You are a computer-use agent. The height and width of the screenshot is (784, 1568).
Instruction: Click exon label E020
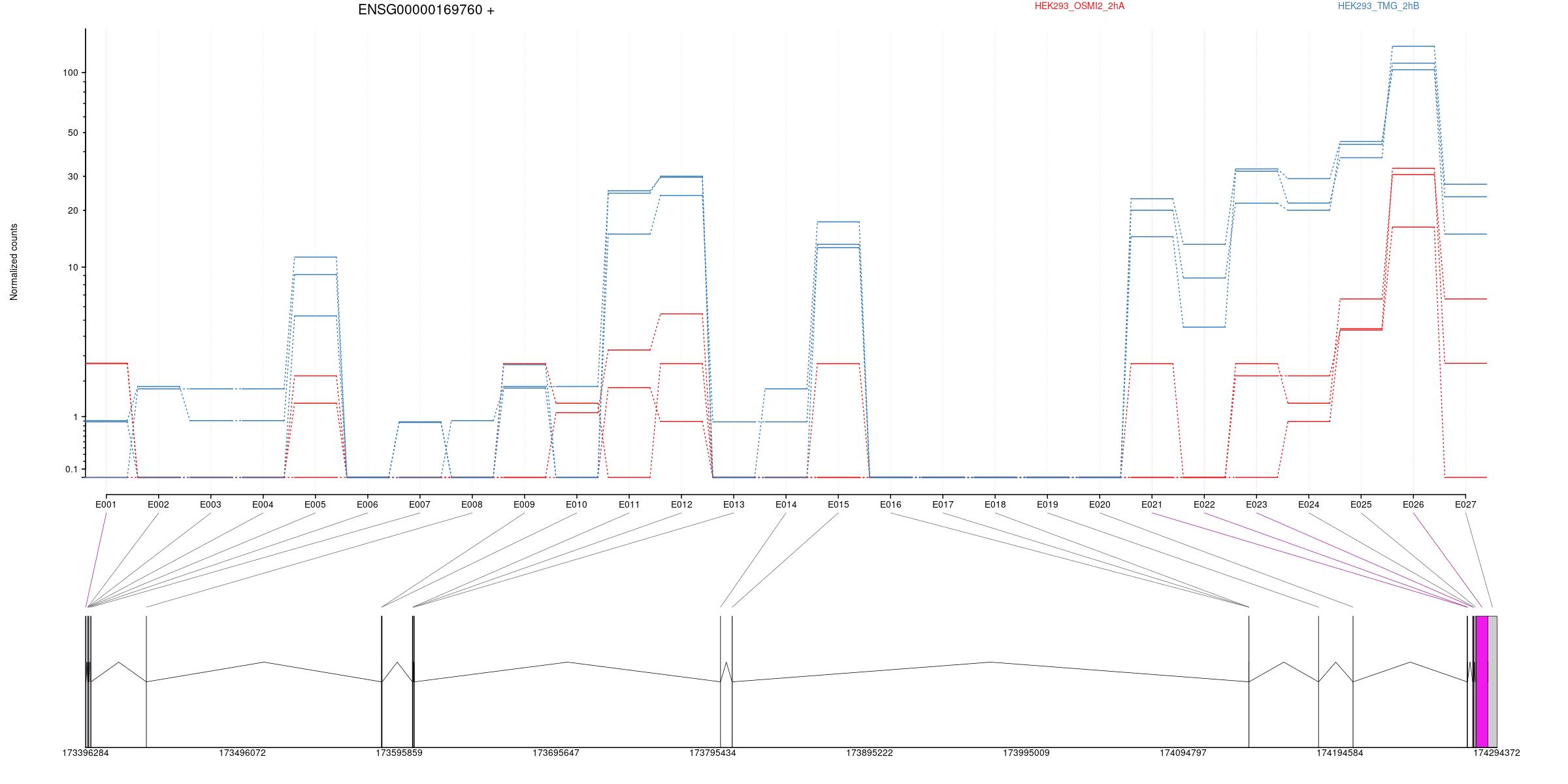click(1100, 504)
